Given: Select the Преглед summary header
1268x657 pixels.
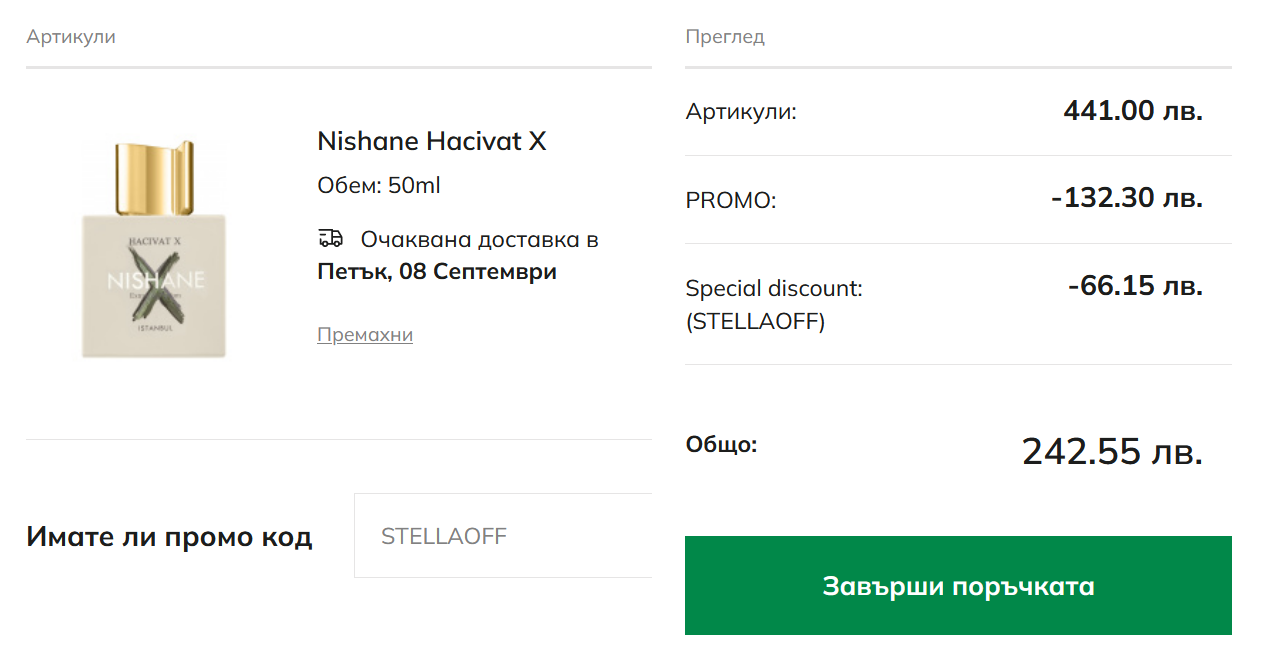Looking at the screenshot, I should point(725,37).
